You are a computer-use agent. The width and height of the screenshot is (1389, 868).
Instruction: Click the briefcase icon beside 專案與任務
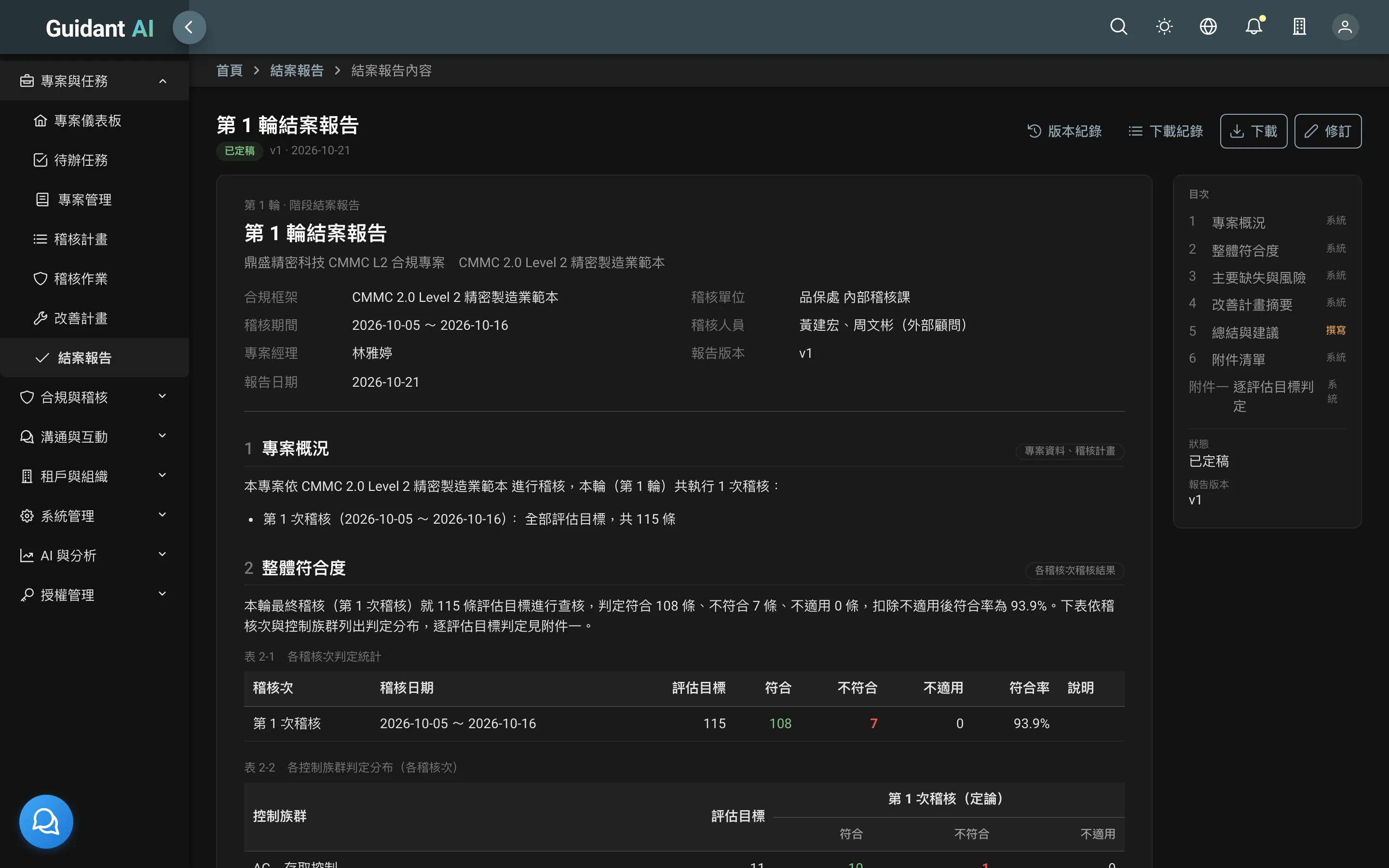(x=27, y=81)
